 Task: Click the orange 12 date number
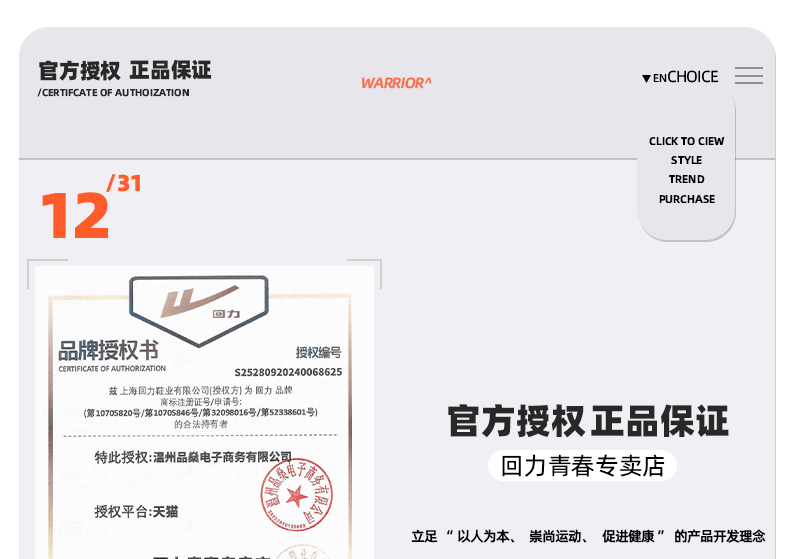pyautogui.click(x=75, y=216)
